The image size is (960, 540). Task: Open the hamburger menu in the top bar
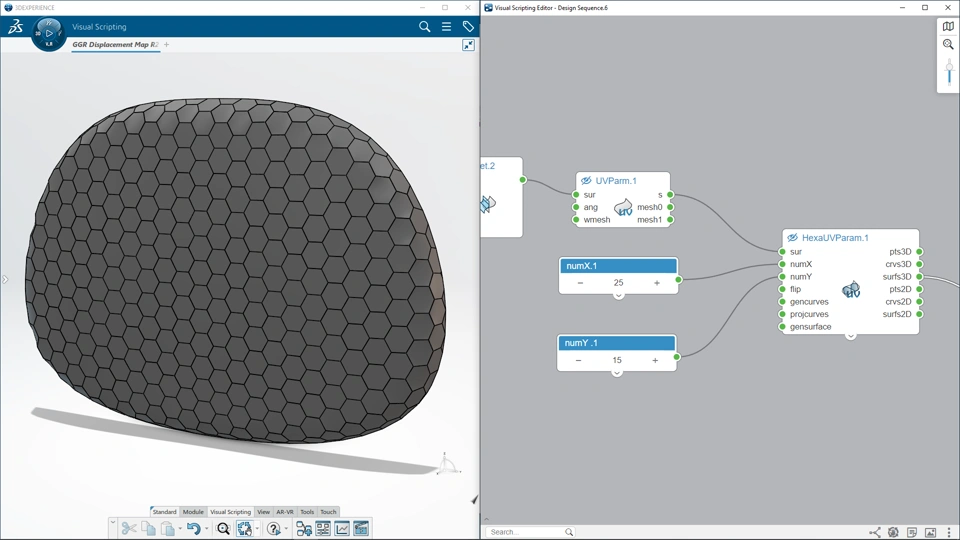[x=446, y=26]
